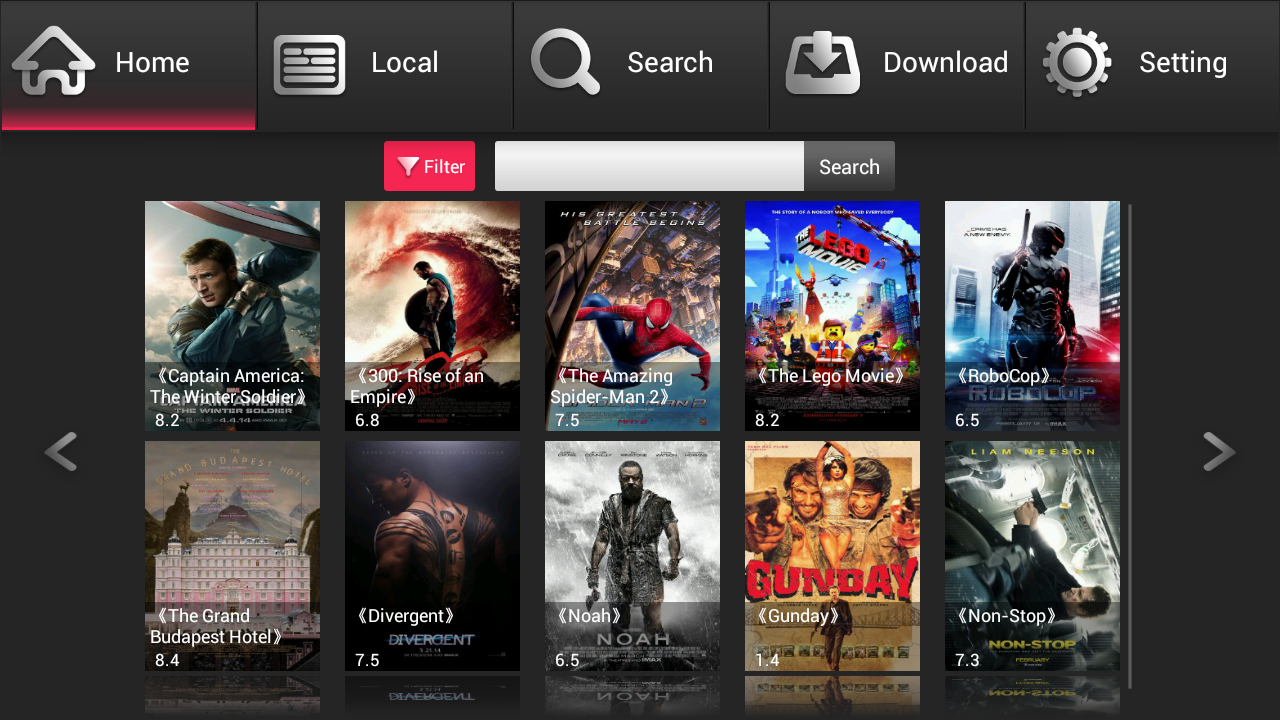Click the 6.5 rating on Noah
This screenshot has height=720, width=1280.
[x=567, y=660]
